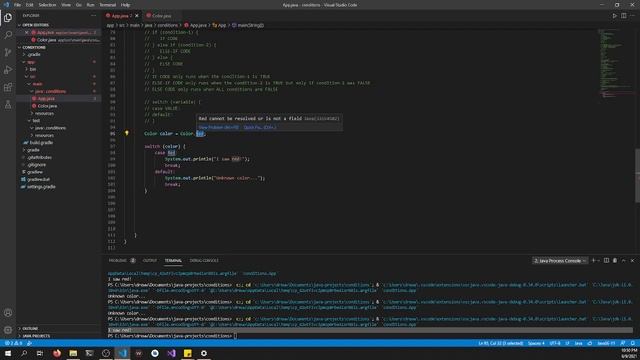Expand the .gradle folder

33,54
